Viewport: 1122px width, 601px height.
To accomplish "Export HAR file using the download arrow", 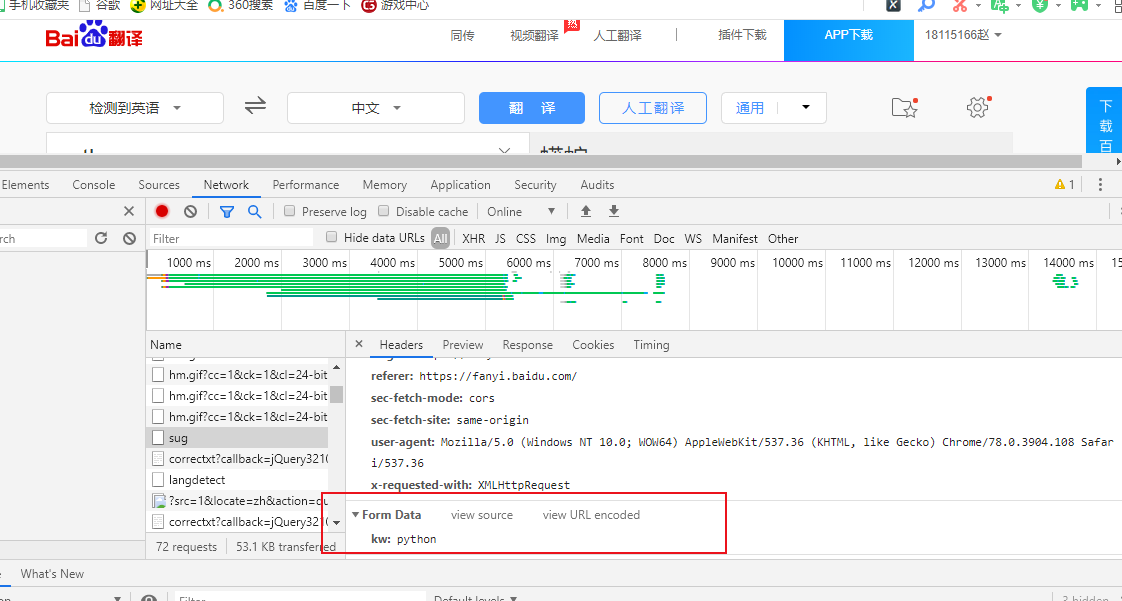I will pyautogui.click(x=613, y=211).
